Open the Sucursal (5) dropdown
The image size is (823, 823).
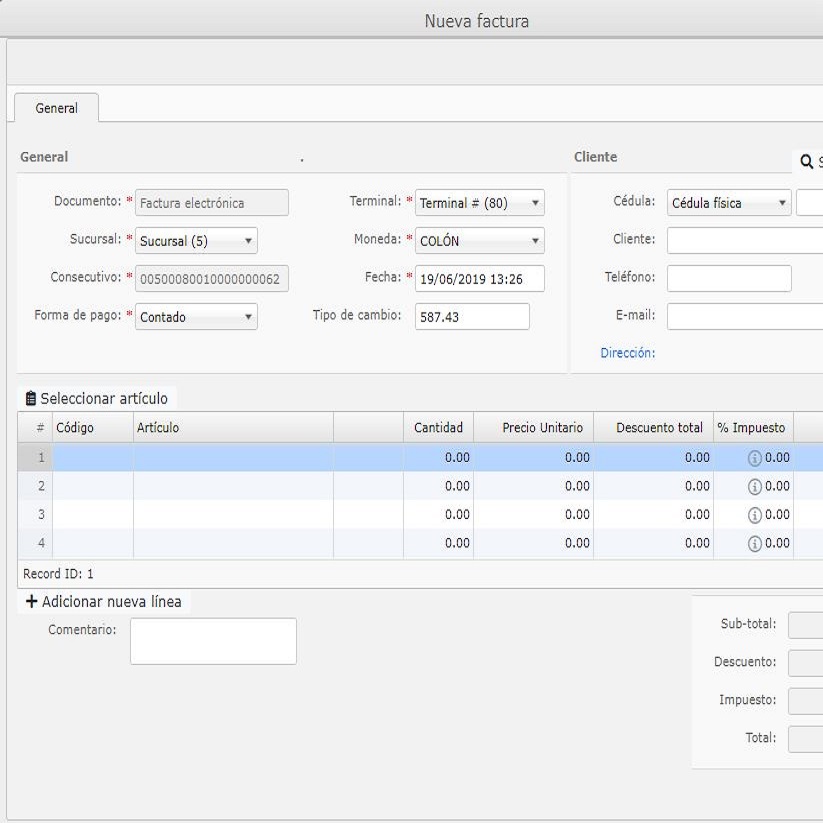click(x=195, y=241)
